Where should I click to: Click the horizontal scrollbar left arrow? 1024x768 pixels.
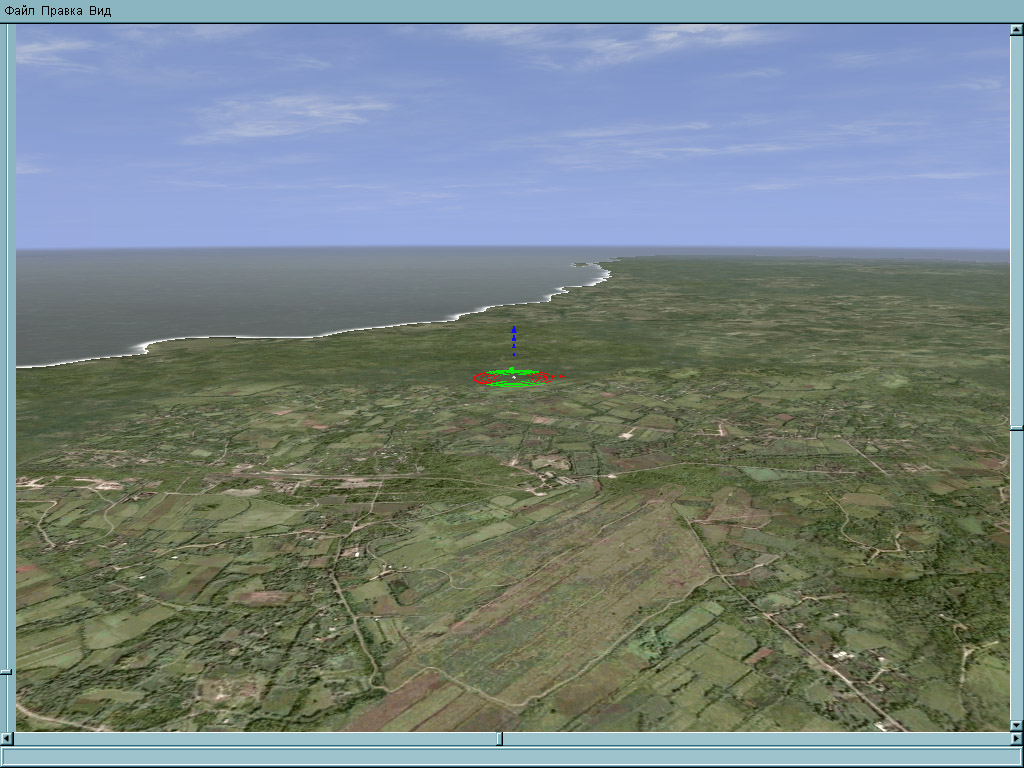tap(7, 739)
